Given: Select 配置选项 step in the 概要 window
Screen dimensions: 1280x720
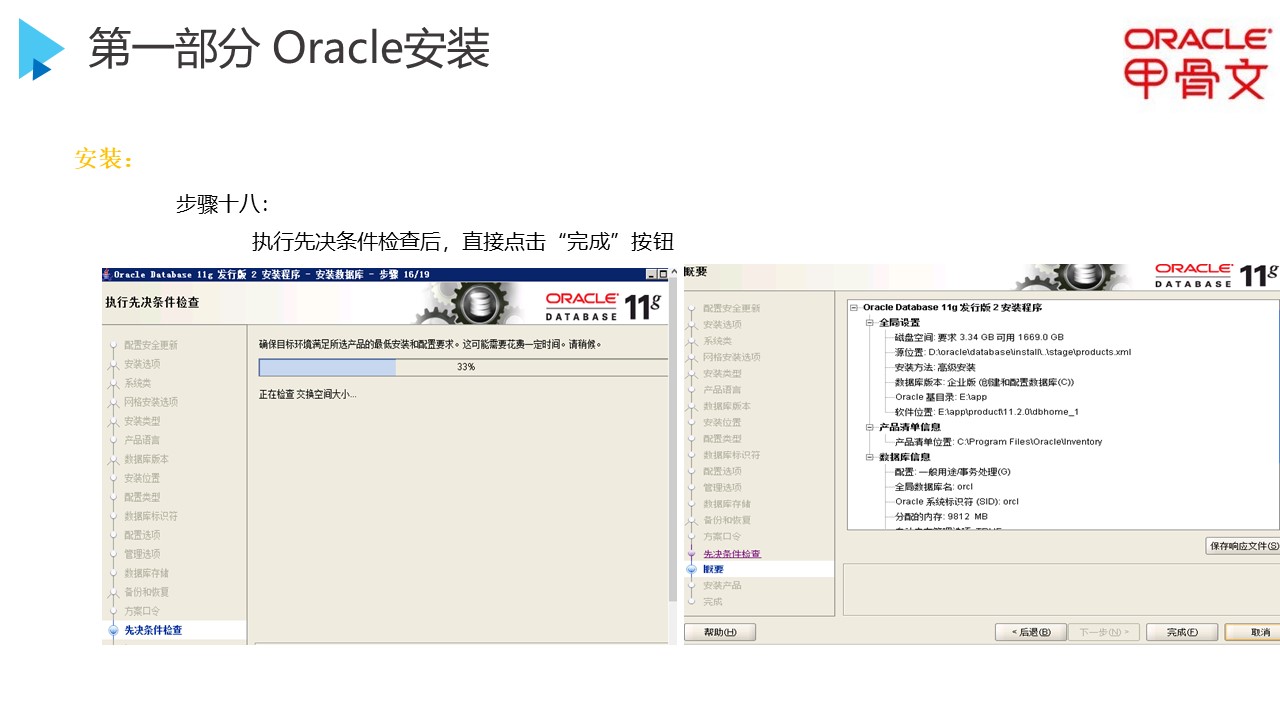Looking at the screenshot, I should click(x=722, y=471).
